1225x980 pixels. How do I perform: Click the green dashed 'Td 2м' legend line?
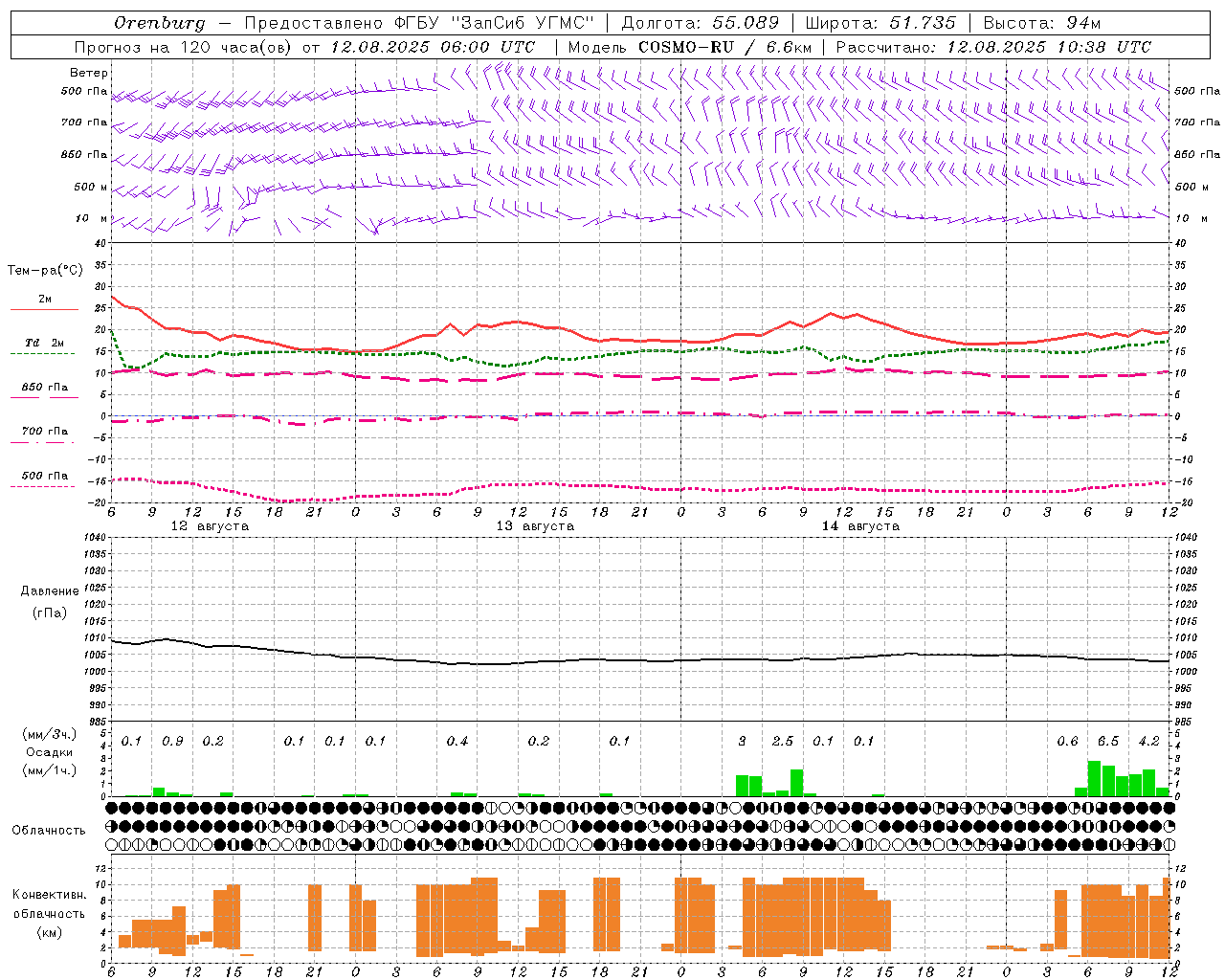point(42,353)
